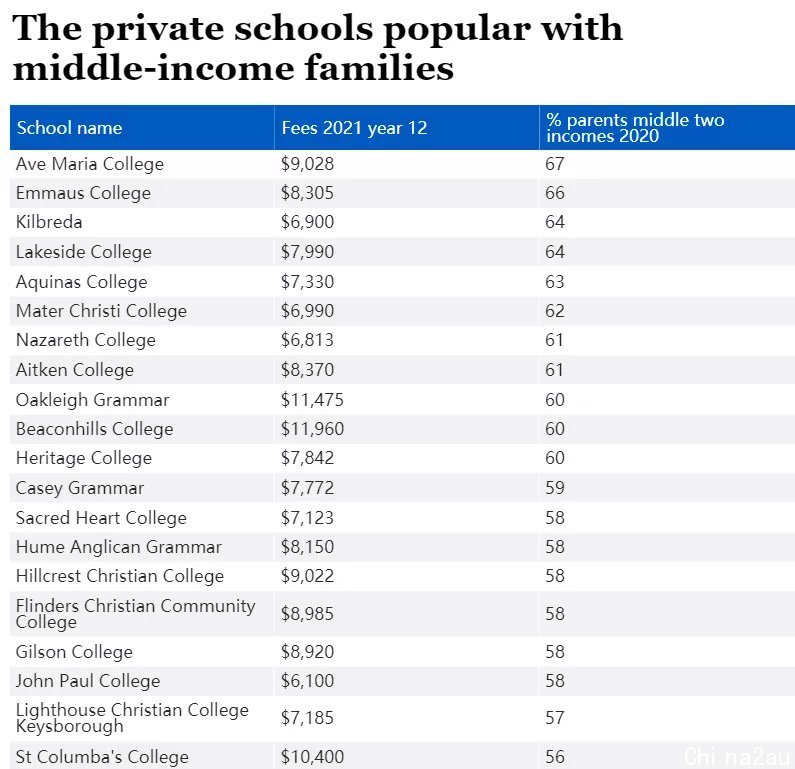The image size is (795, 769).
Task: Click the School name column header
Action: click(x=142, y=127)
